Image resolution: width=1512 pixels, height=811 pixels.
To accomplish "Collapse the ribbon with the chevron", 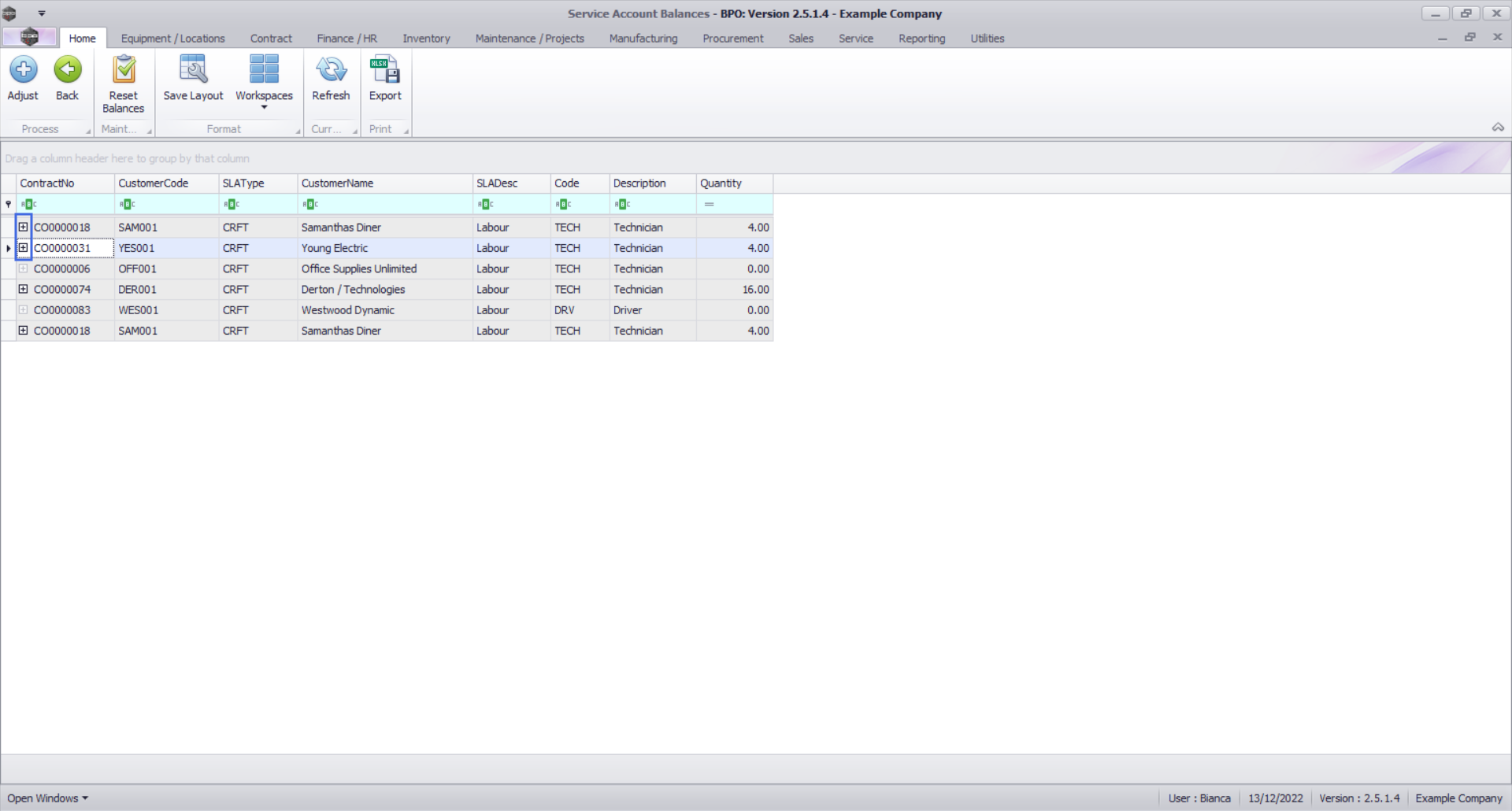I will coord(1498,128).
